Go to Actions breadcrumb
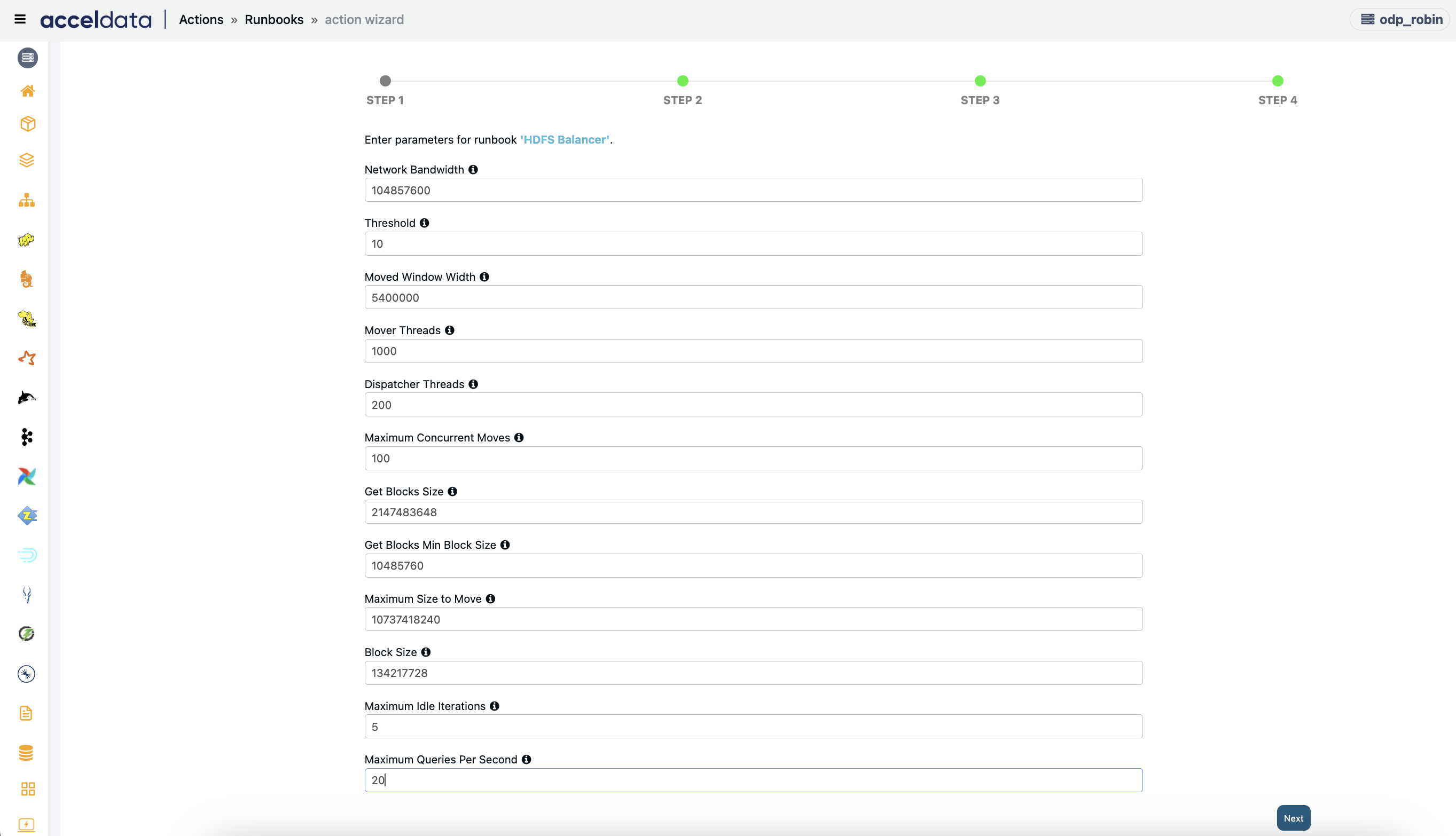Image resolution: width=1456 pixels, height=836 pixels. (201, 20)
